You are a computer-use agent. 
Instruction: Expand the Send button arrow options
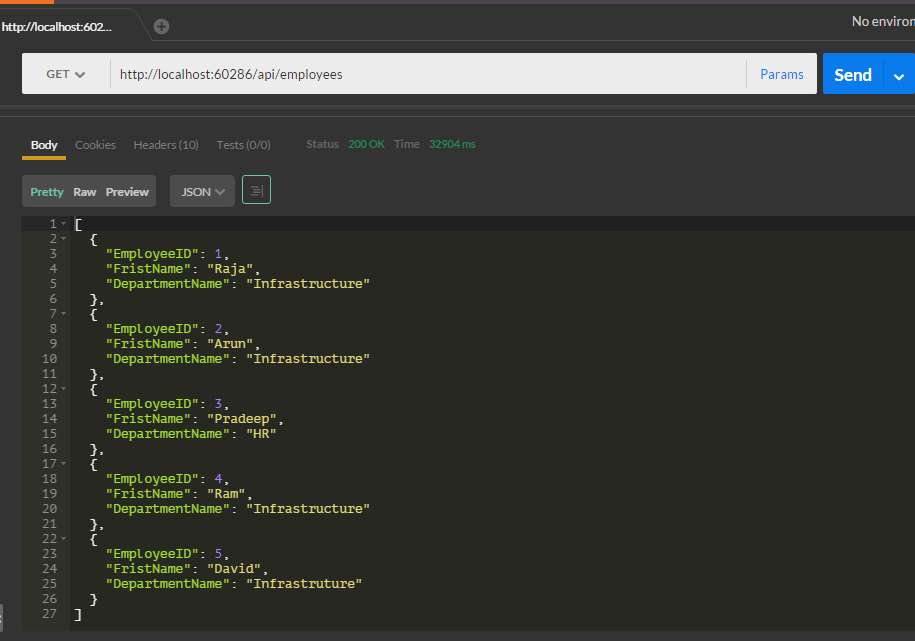click(899, 75)
